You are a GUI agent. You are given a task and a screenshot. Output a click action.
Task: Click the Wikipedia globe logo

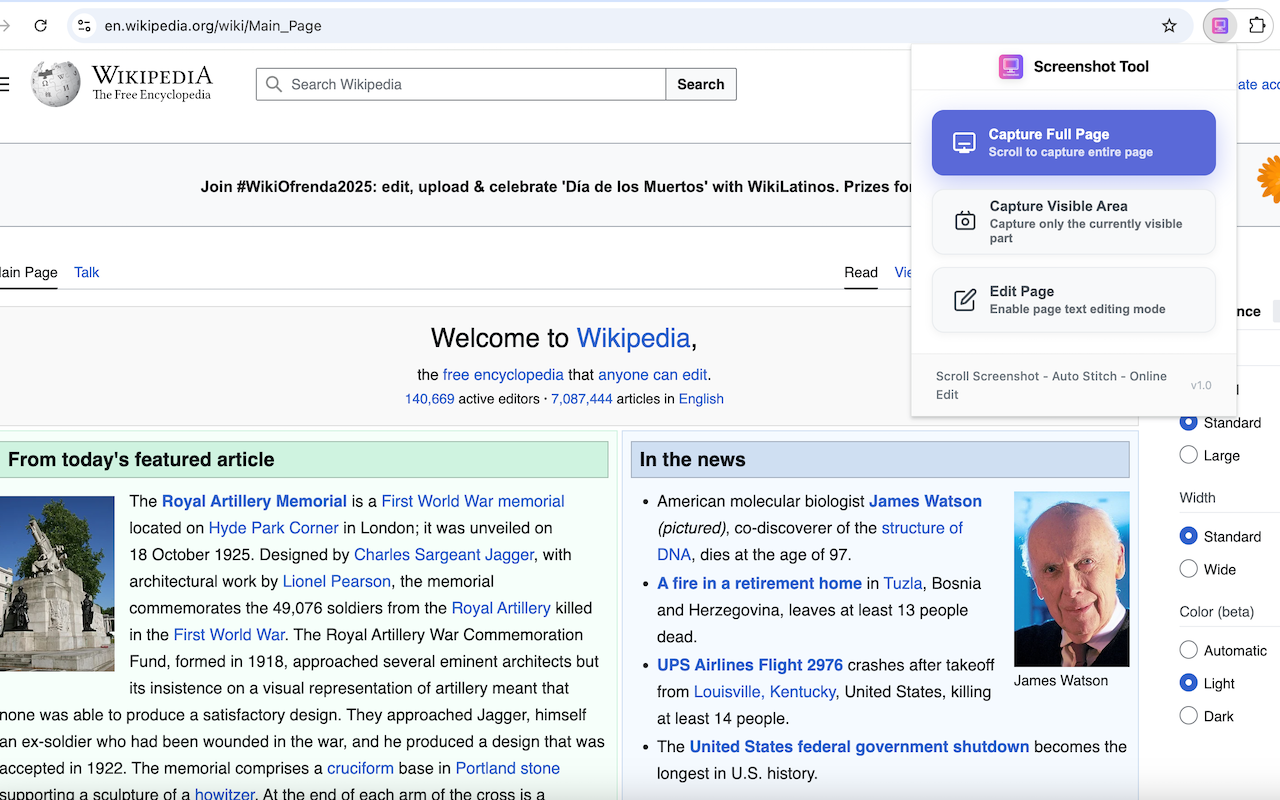(x=56, y=84)
